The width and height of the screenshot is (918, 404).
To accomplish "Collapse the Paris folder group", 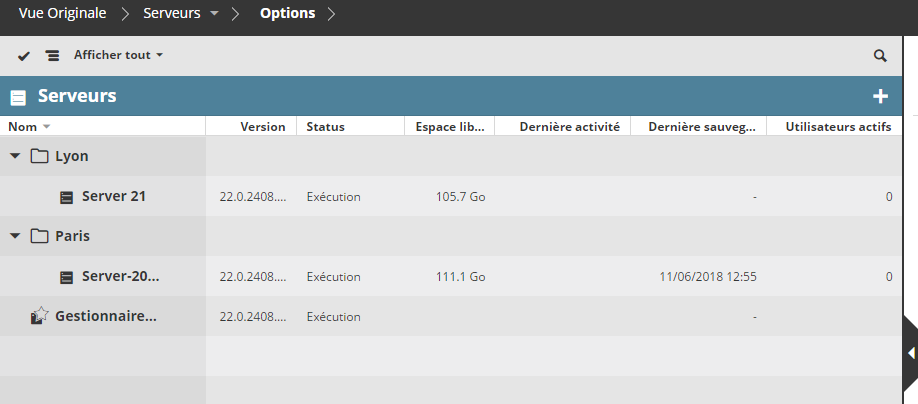I will pos(15,237).
